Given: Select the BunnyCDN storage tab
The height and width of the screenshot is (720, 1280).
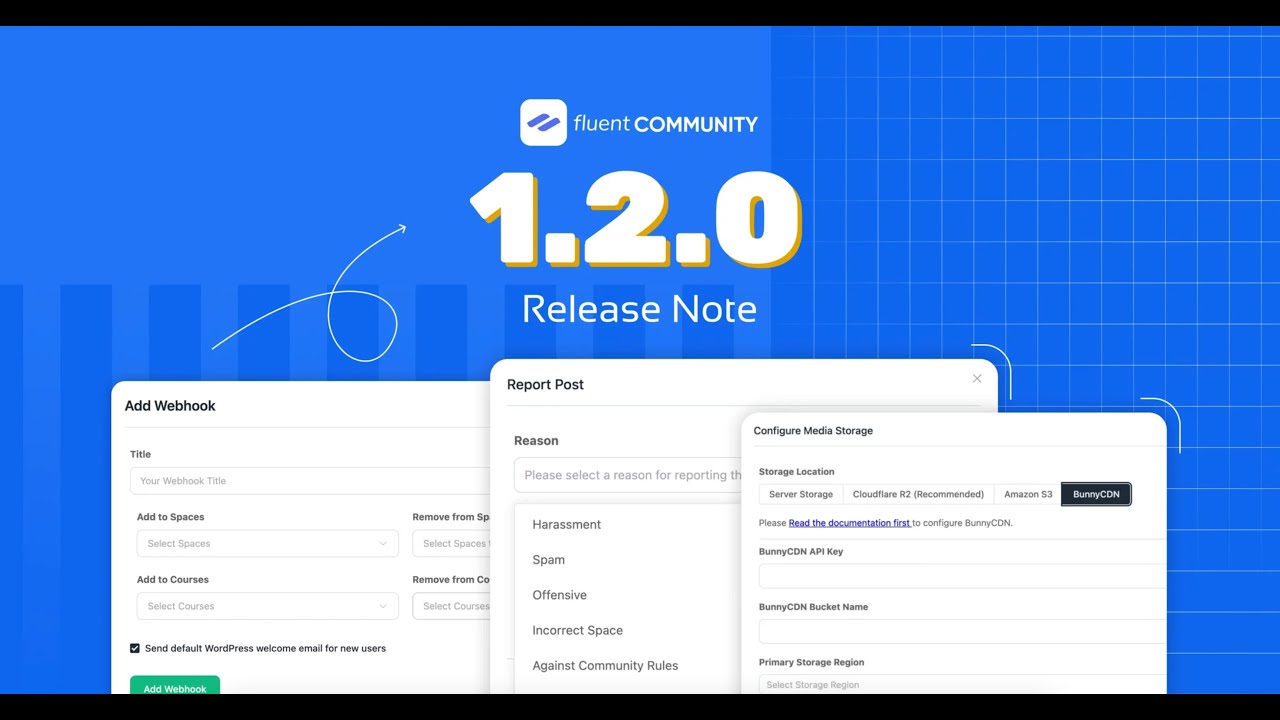Looking at the screenshot, I should 1096,494.
